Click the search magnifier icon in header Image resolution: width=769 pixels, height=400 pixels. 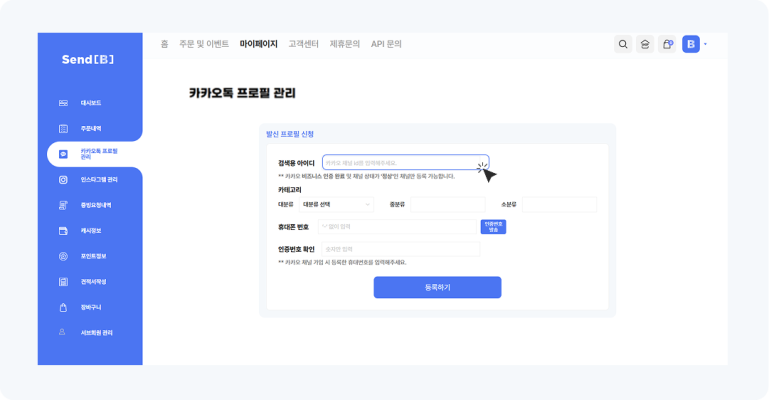click(x=623, y=44)
